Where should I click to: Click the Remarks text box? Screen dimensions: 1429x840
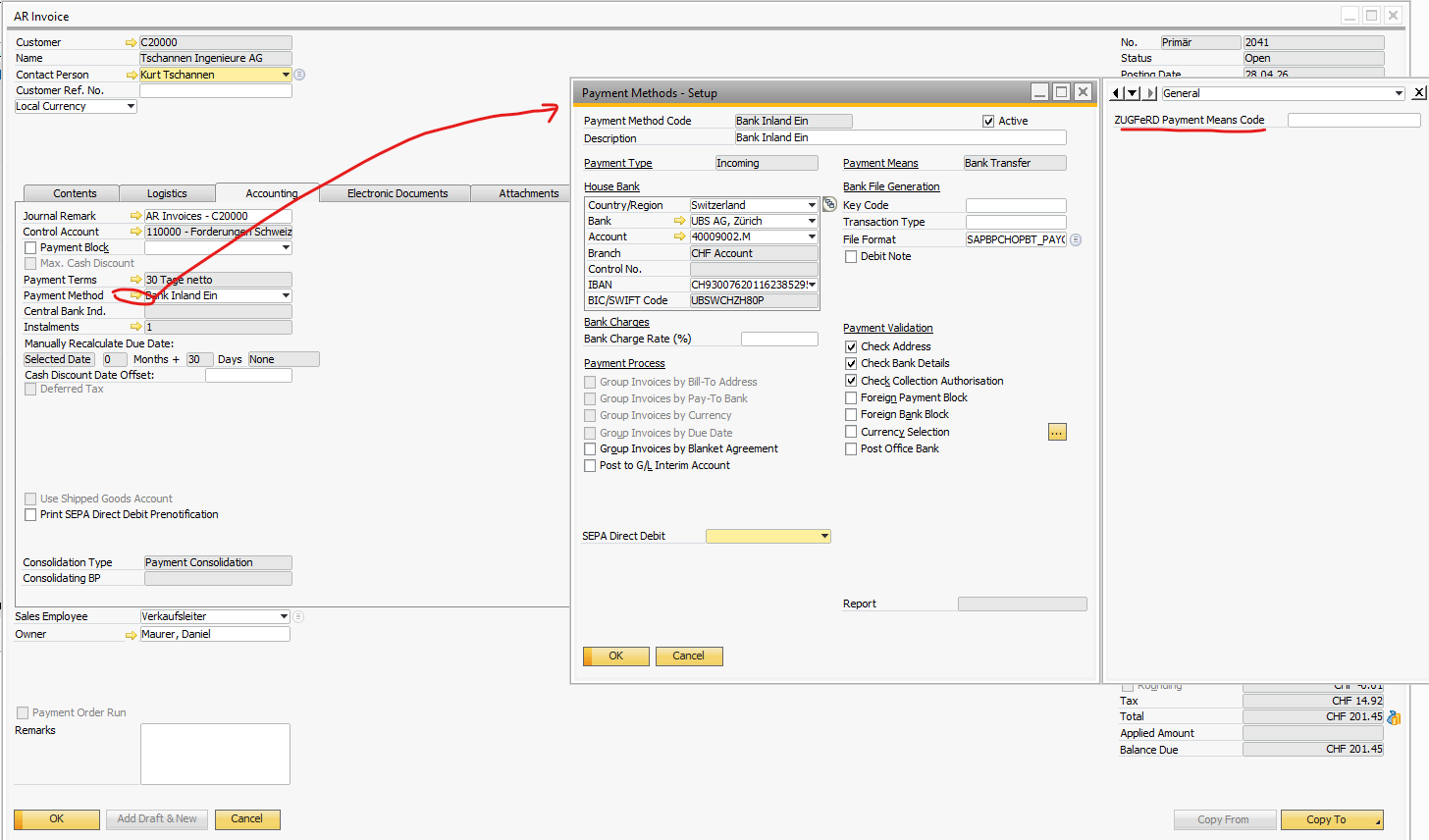[x=215, y=754]
